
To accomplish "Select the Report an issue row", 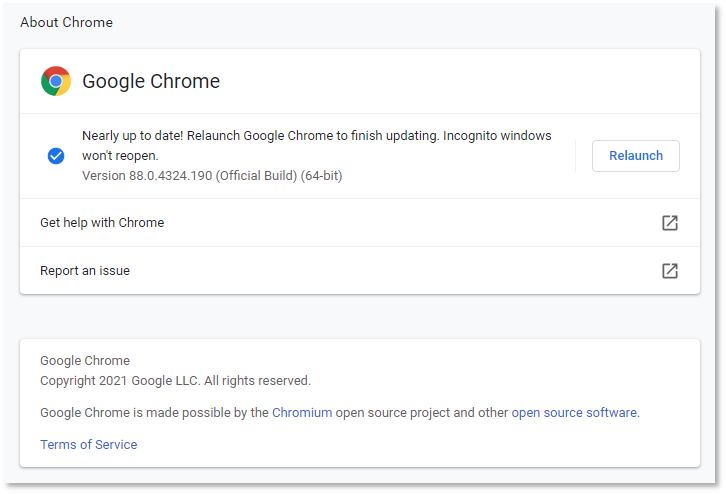I will click(x=360, y=271).
